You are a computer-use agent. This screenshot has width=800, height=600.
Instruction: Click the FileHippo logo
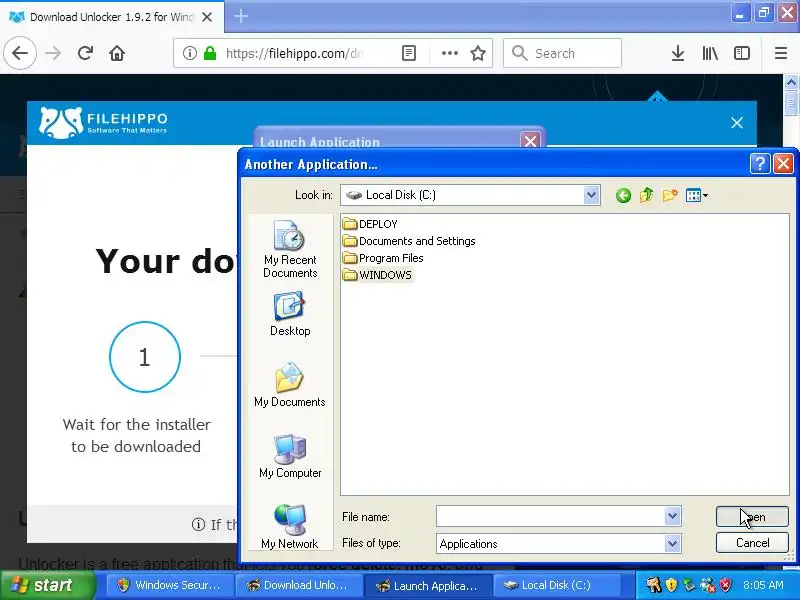pos(104,122)
